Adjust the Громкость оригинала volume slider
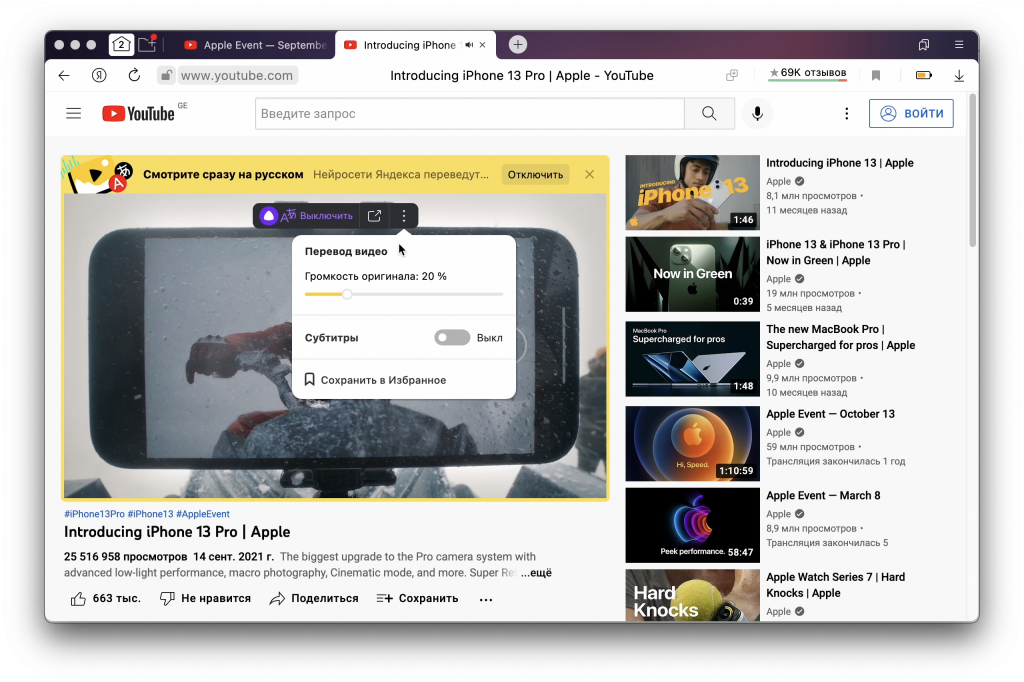 point(347,294)
